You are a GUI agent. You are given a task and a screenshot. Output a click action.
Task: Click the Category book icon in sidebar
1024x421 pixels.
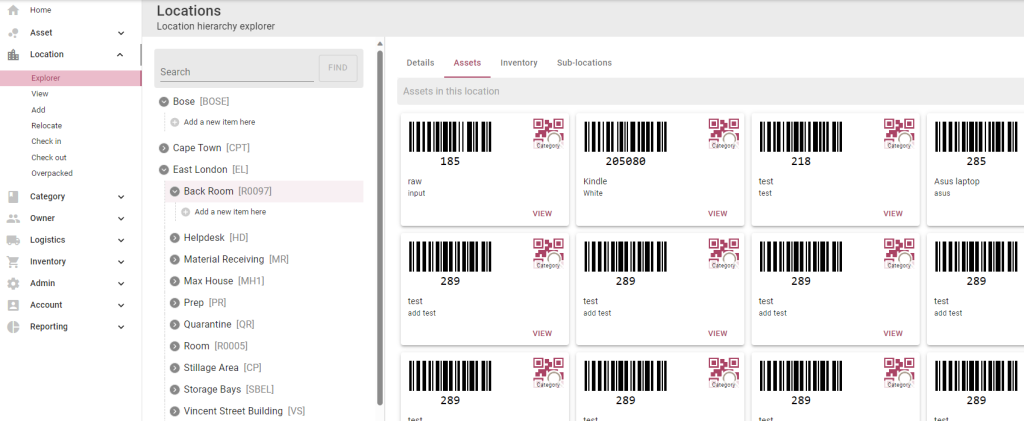pyautogui.click(x=13, y=196)
